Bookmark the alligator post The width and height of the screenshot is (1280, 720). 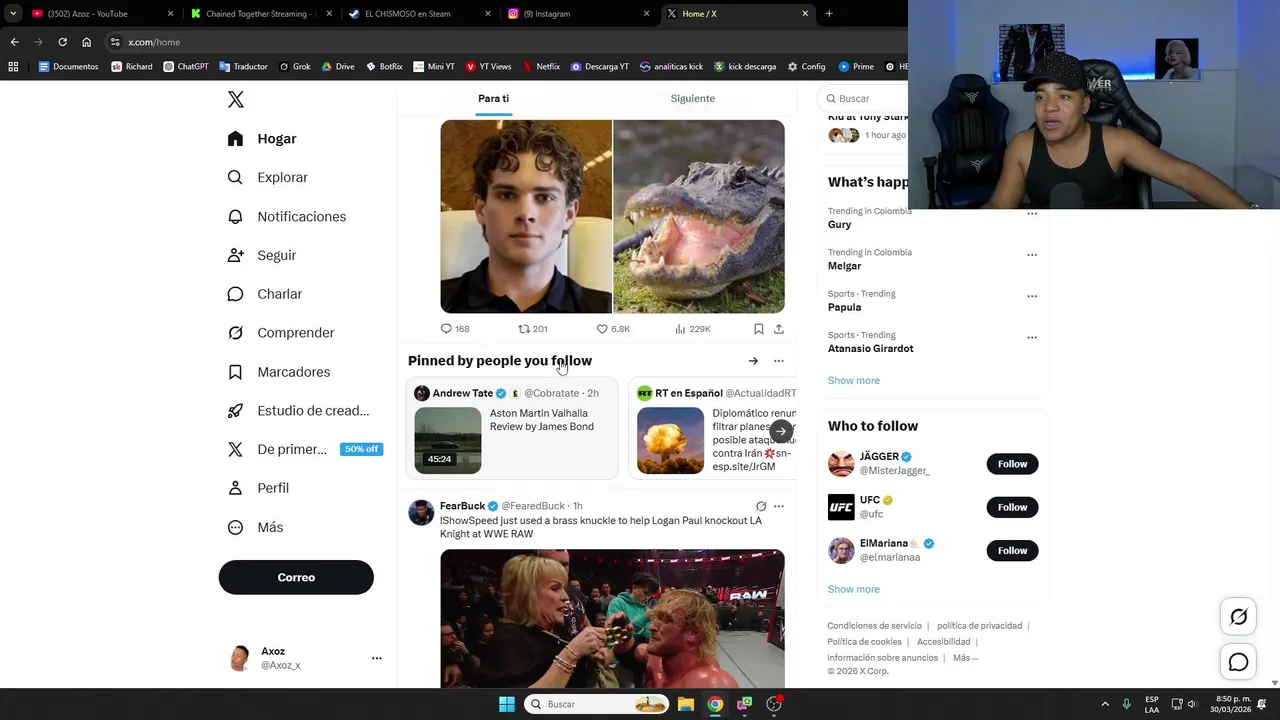click(758, 329)
